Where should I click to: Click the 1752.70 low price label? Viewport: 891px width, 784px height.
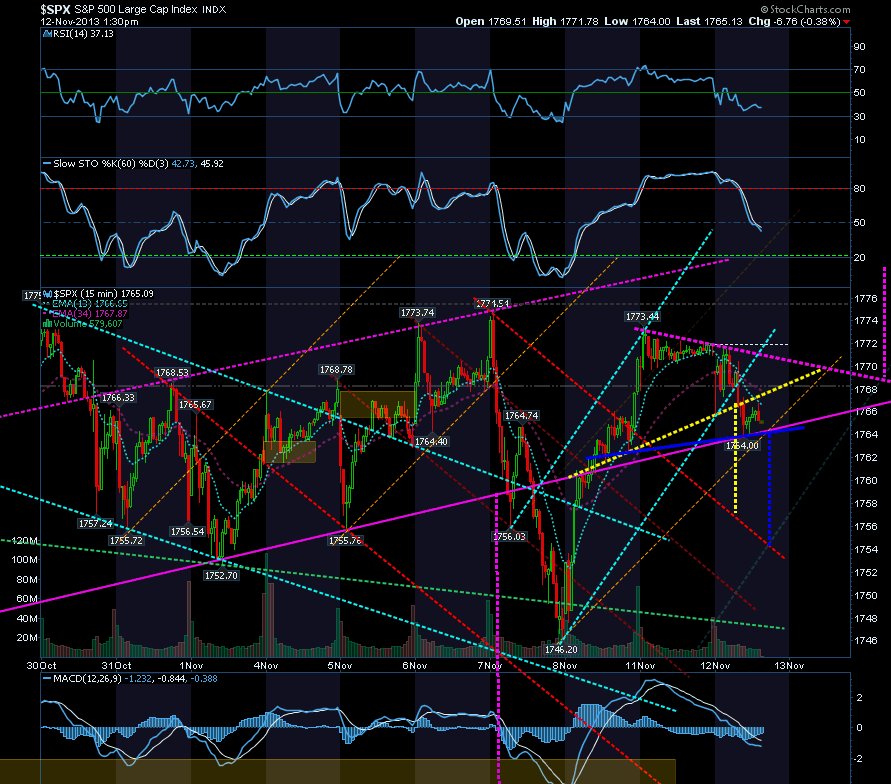[221, 576]
